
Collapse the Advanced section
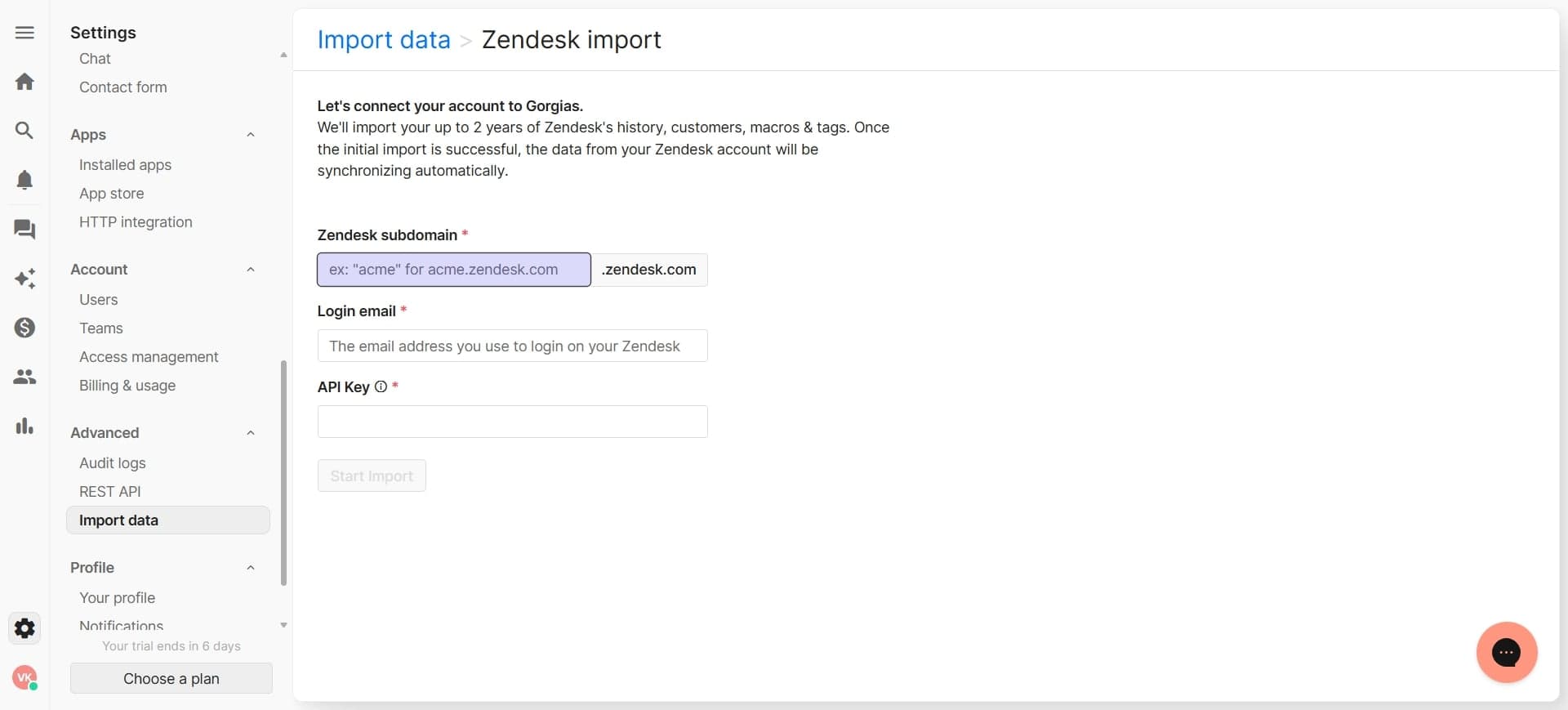point(251,433)
